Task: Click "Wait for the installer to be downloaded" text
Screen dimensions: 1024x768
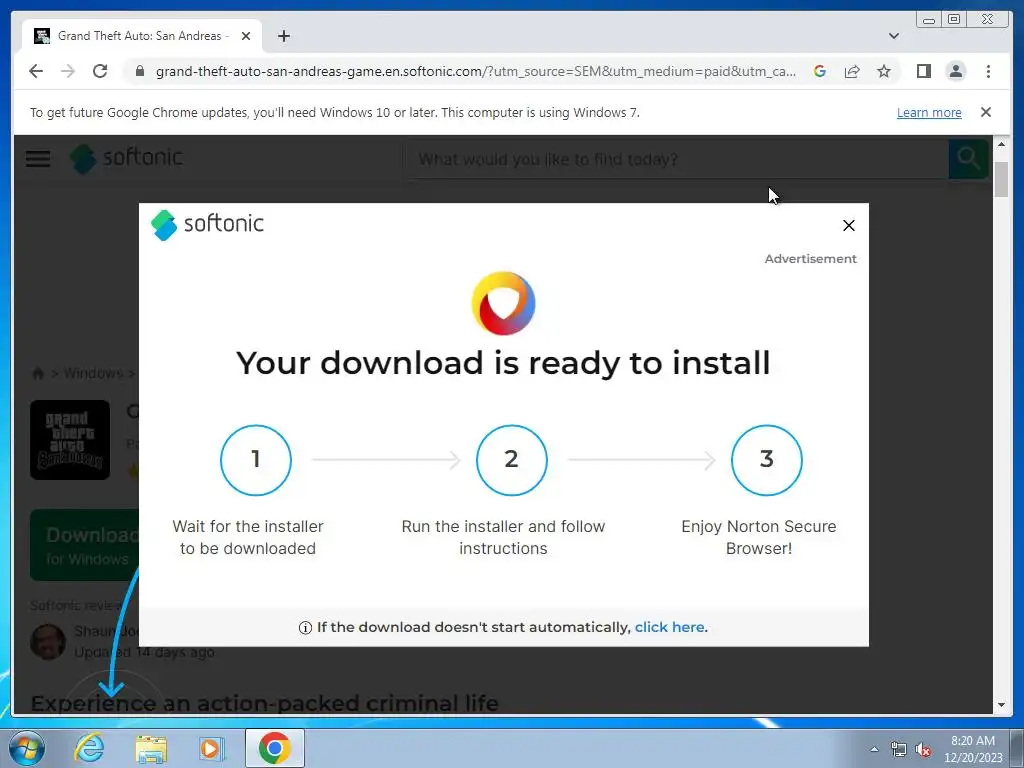Action: click(248, 537)
